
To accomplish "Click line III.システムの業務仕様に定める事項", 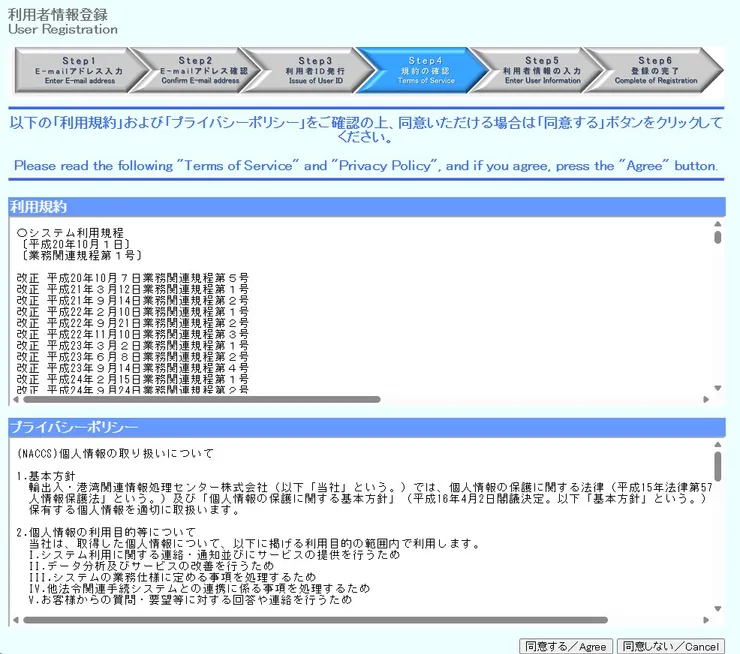I will tap(172, 577).
